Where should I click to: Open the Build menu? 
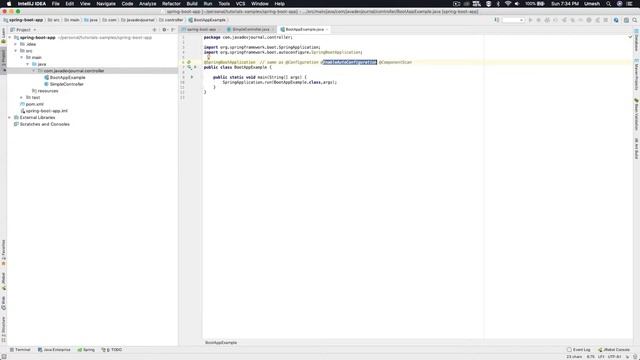click(192, 4)
